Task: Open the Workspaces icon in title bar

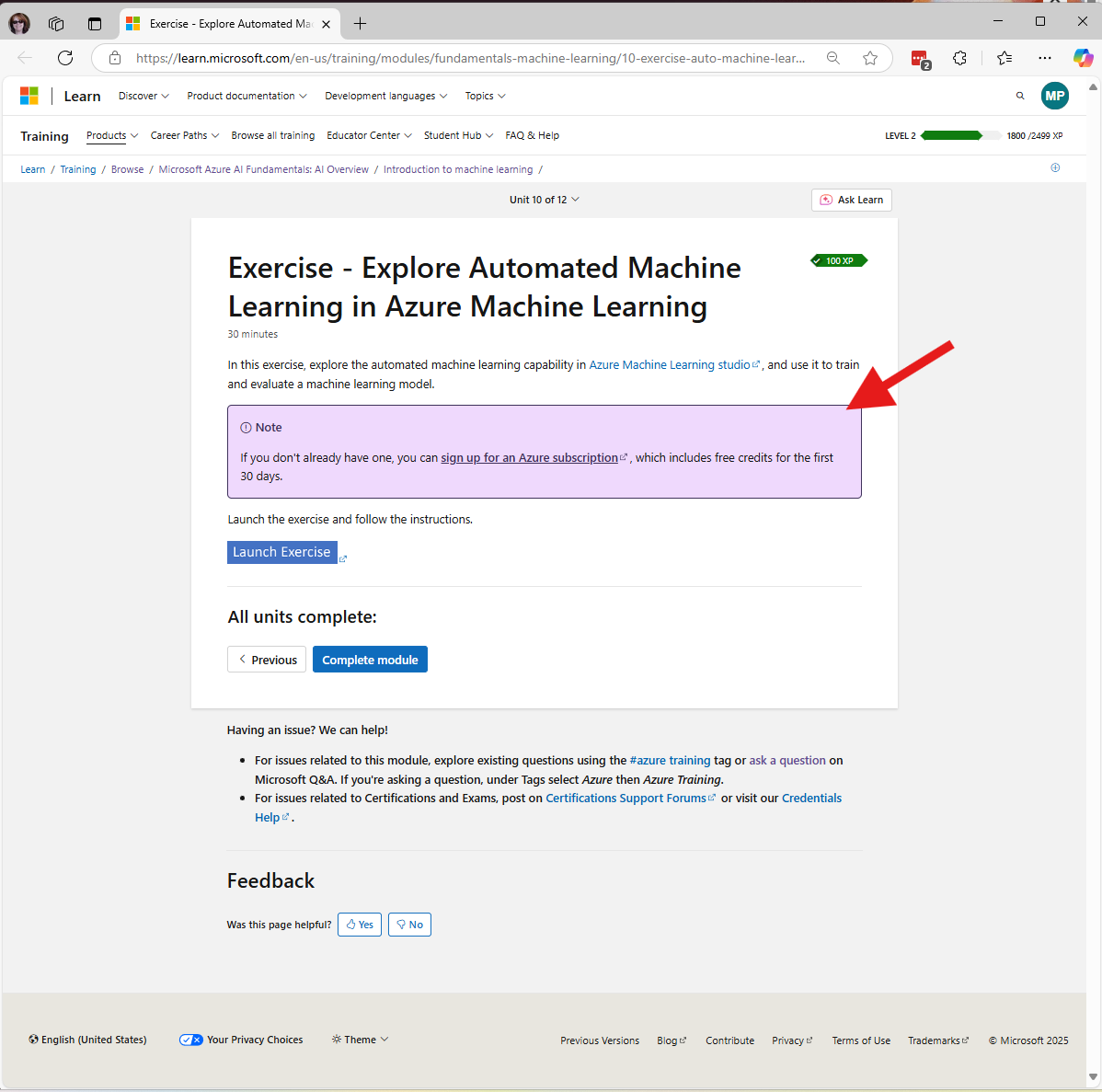Action: pyautogui.click(x=56, y=24)
